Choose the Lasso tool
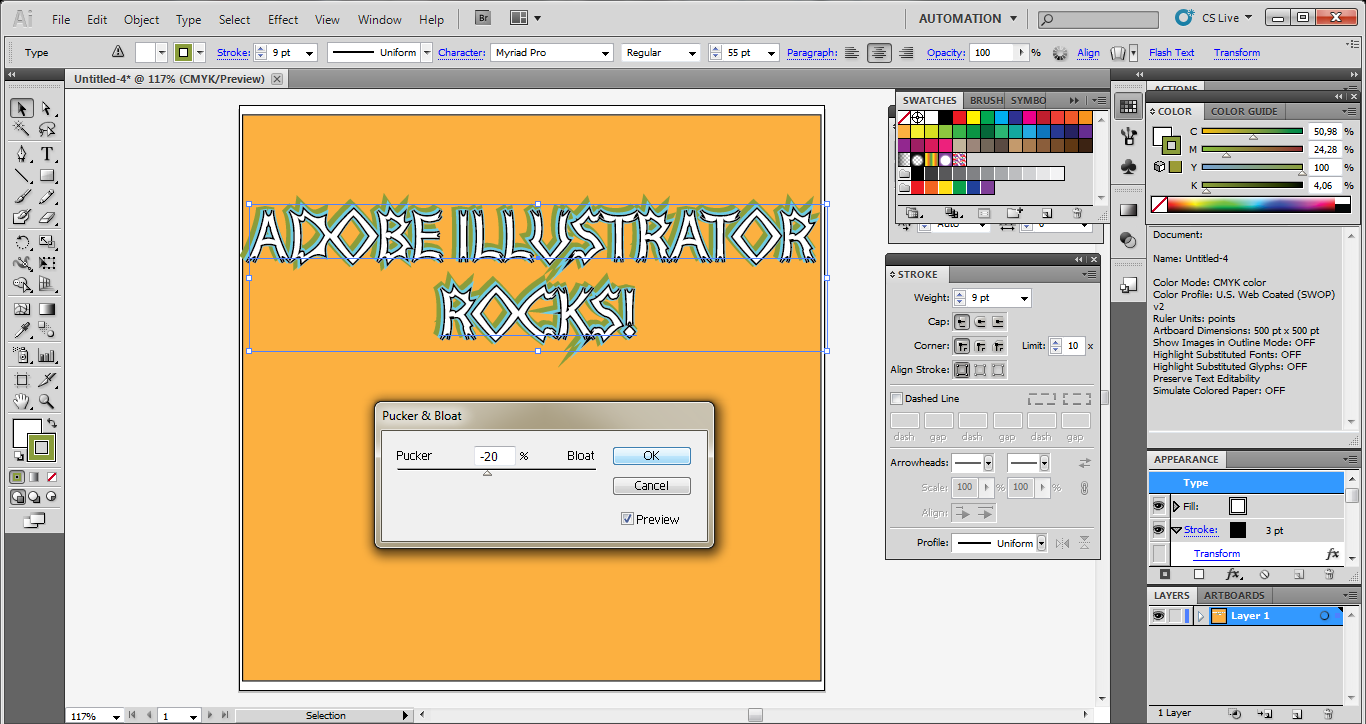Image resolution: width=1366 pixels, height=724 pixels. click(46, 130)
